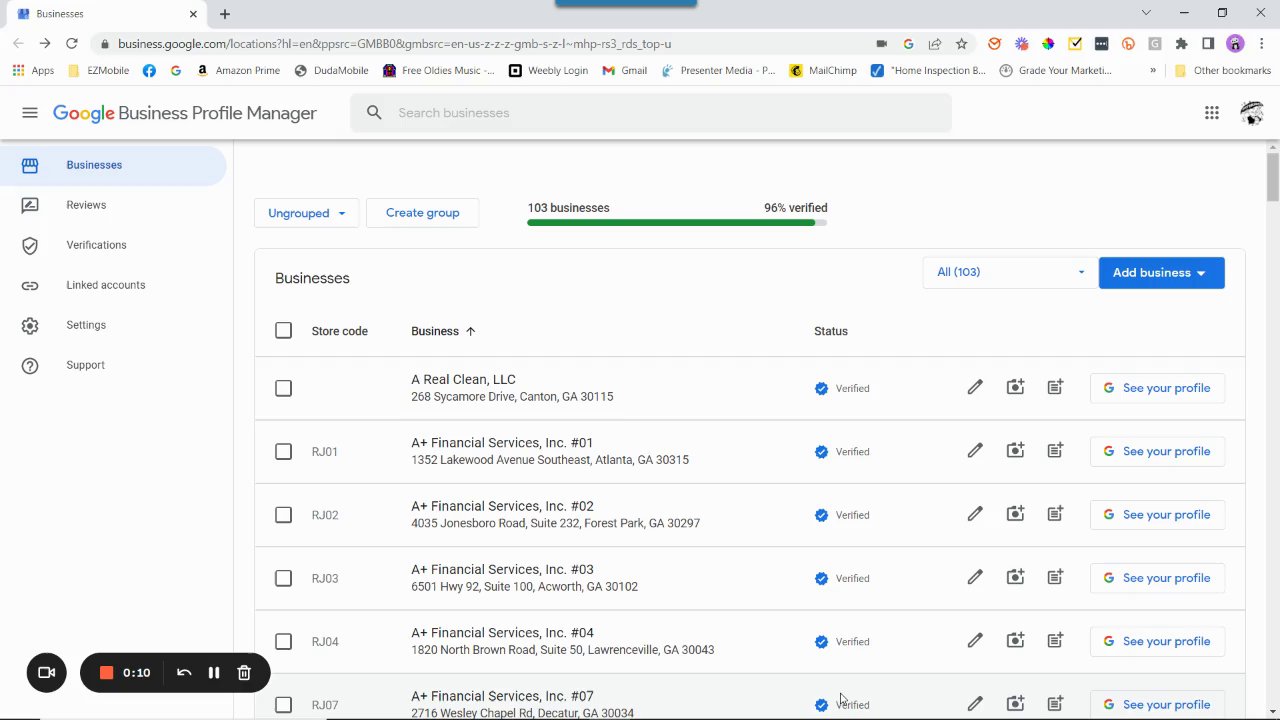Screen dimensions: 1280x720
Task: Restart the recording with the undo arrow
Action: [x=184, y=673]
